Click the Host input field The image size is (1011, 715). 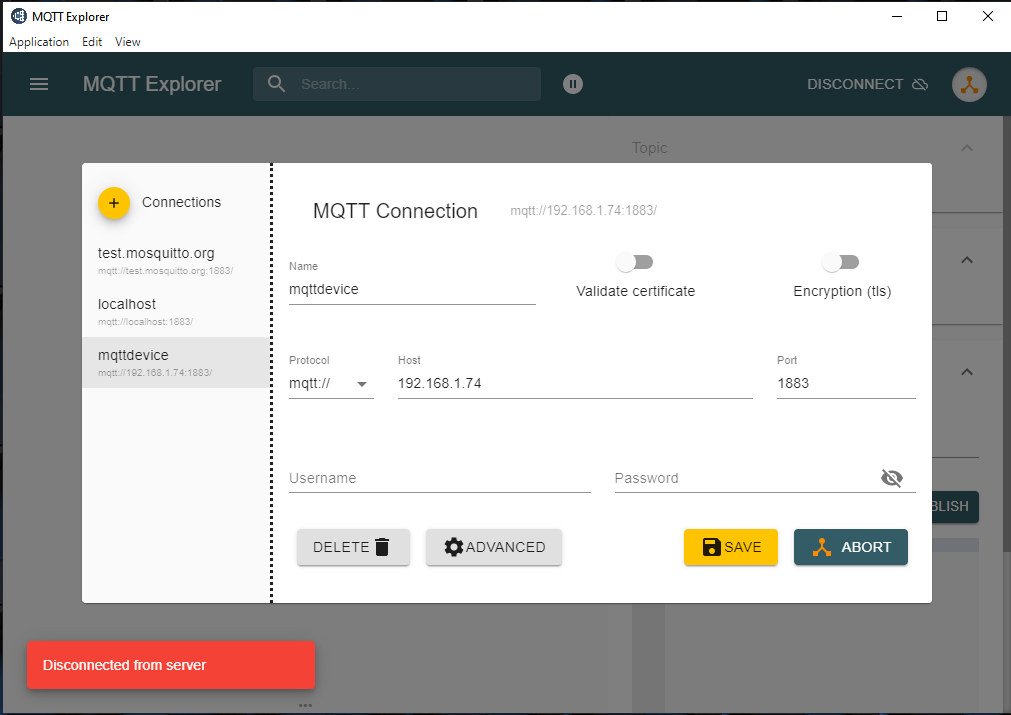[575, 384]
